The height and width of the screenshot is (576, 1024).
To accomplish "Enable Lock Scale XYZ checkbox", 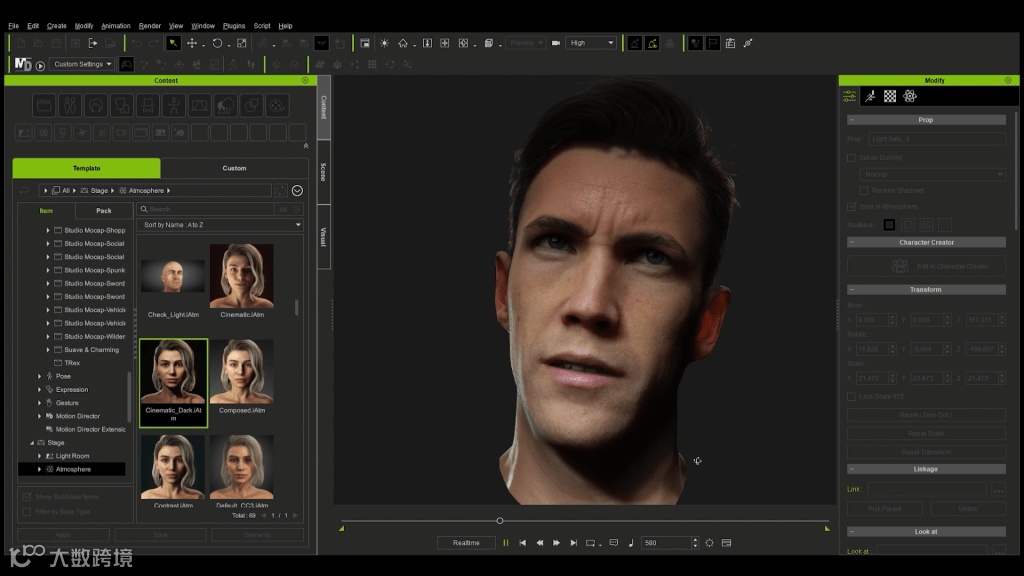I will [x=852, y=396].
